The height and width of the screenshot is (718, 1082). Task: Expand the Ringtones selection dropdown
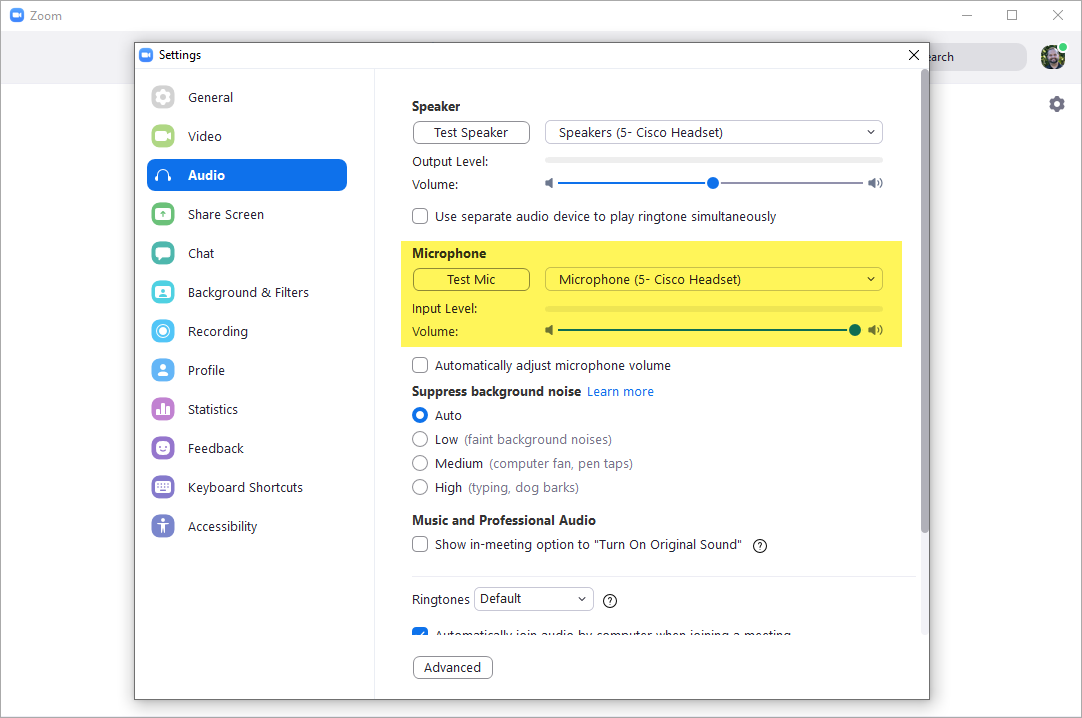point(533,599)
